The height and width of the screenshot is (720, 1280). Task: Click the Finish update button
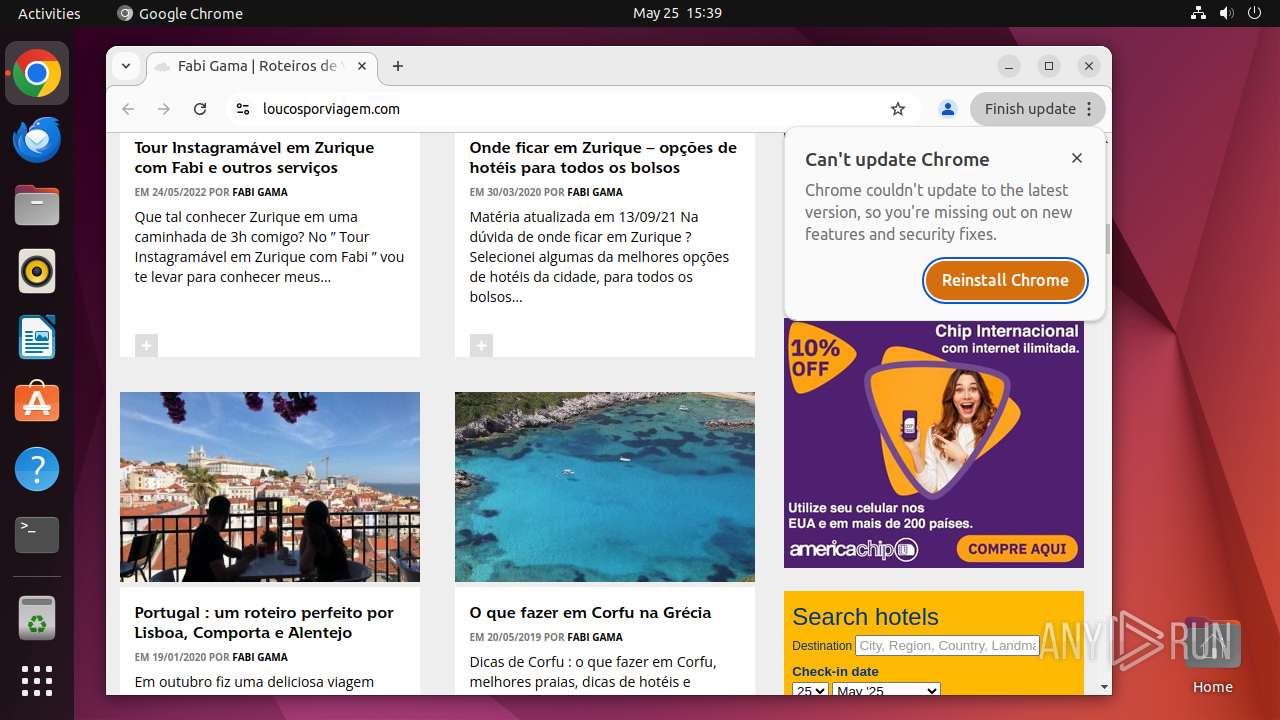pyautogui.click(x=1038, y=109)
